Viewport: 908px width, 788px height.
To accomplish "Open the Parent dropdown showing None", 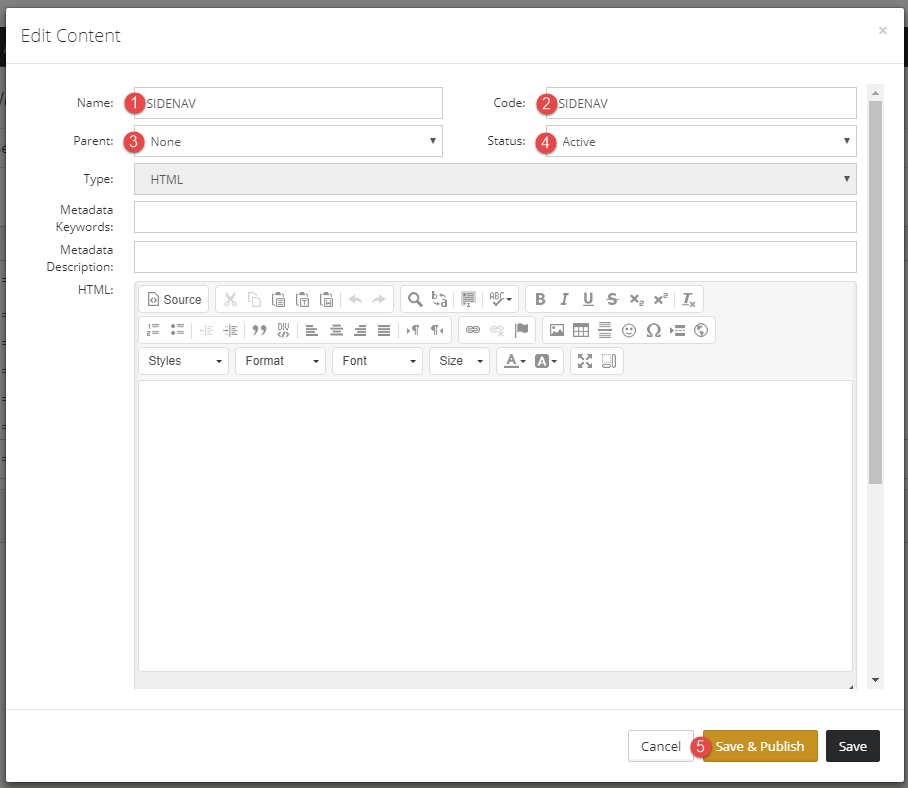I will pos(288,141).
